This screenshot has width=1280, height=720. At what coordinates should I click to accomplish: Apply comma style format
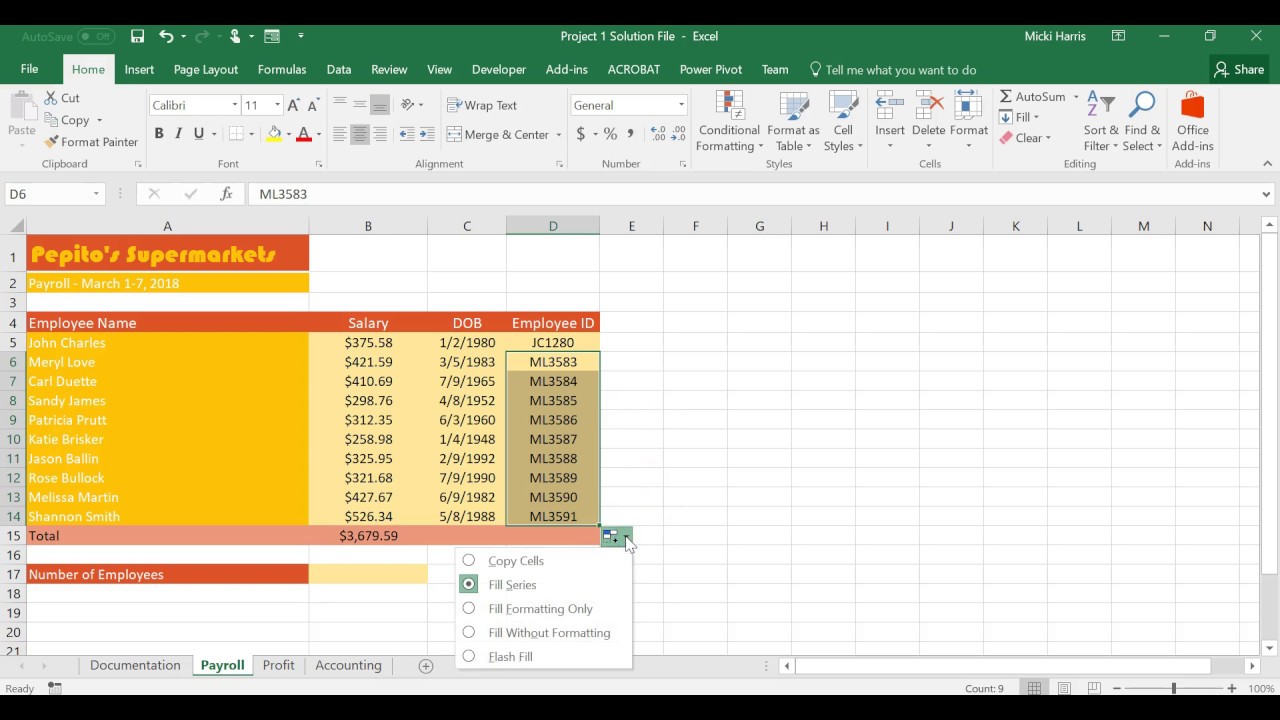coord(630,134)
